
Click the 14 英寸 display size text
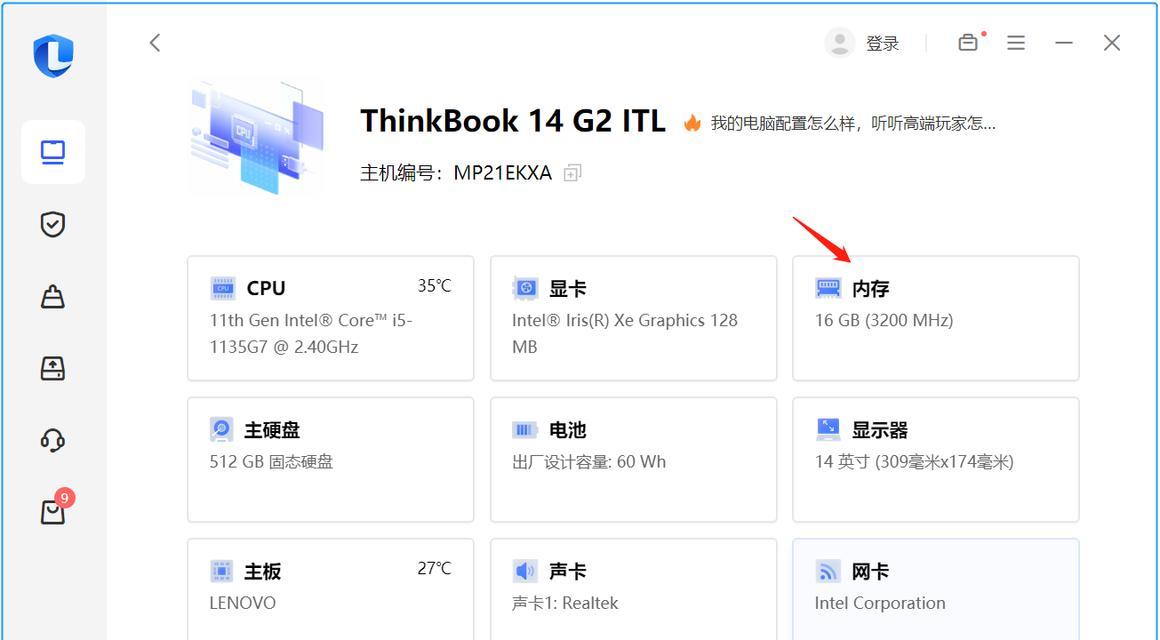[914, 462]
